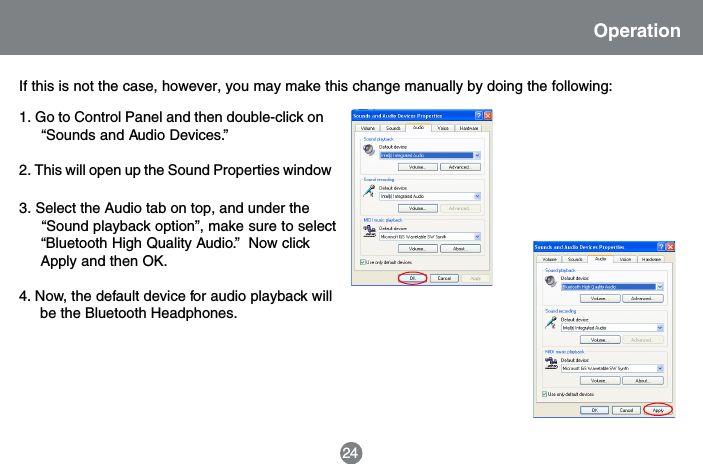Open the Voice tab in Intel-playback dialog

(x=443, y=128)
